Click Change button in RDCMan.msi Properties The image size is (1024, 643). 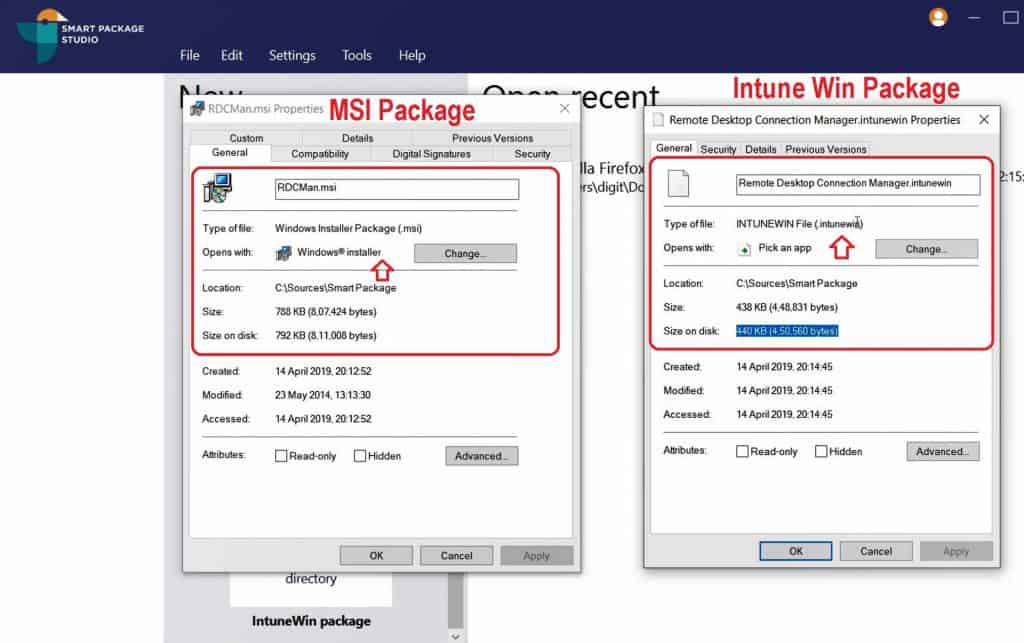point(466,253)
